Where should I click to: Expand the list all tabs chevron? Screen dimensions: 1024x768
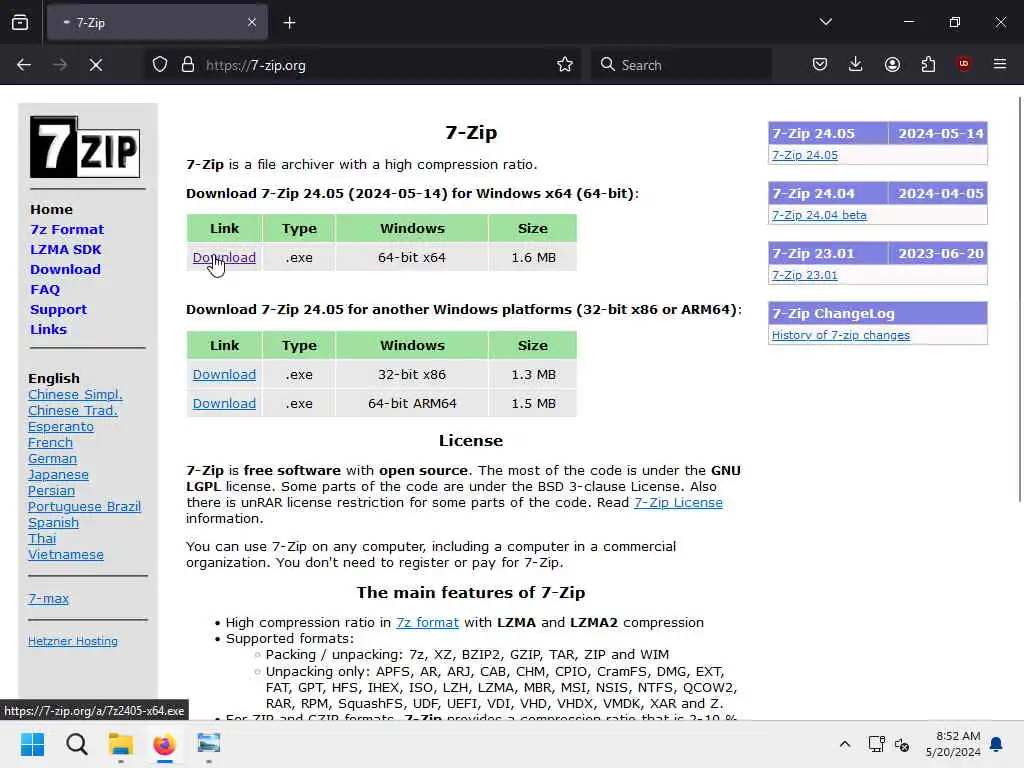click(825, 22)
